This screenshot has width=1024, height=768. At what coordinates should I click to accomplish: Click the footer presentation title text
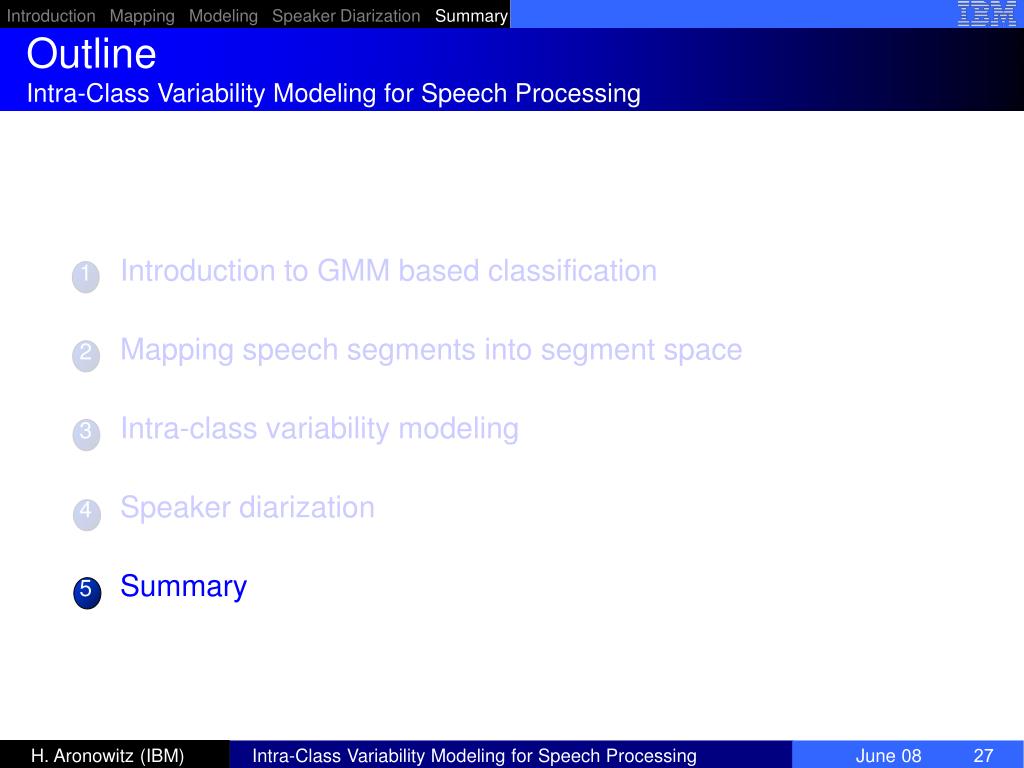(x=474, y=756)
